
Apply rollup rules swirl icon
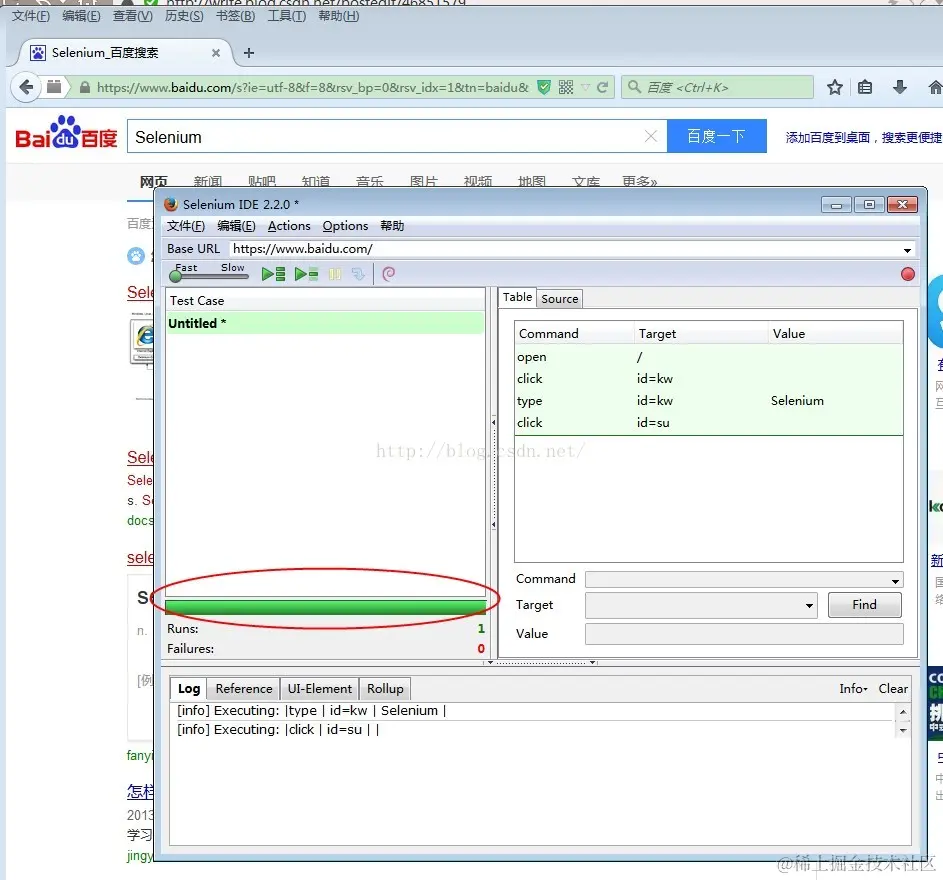pos(389,274)
